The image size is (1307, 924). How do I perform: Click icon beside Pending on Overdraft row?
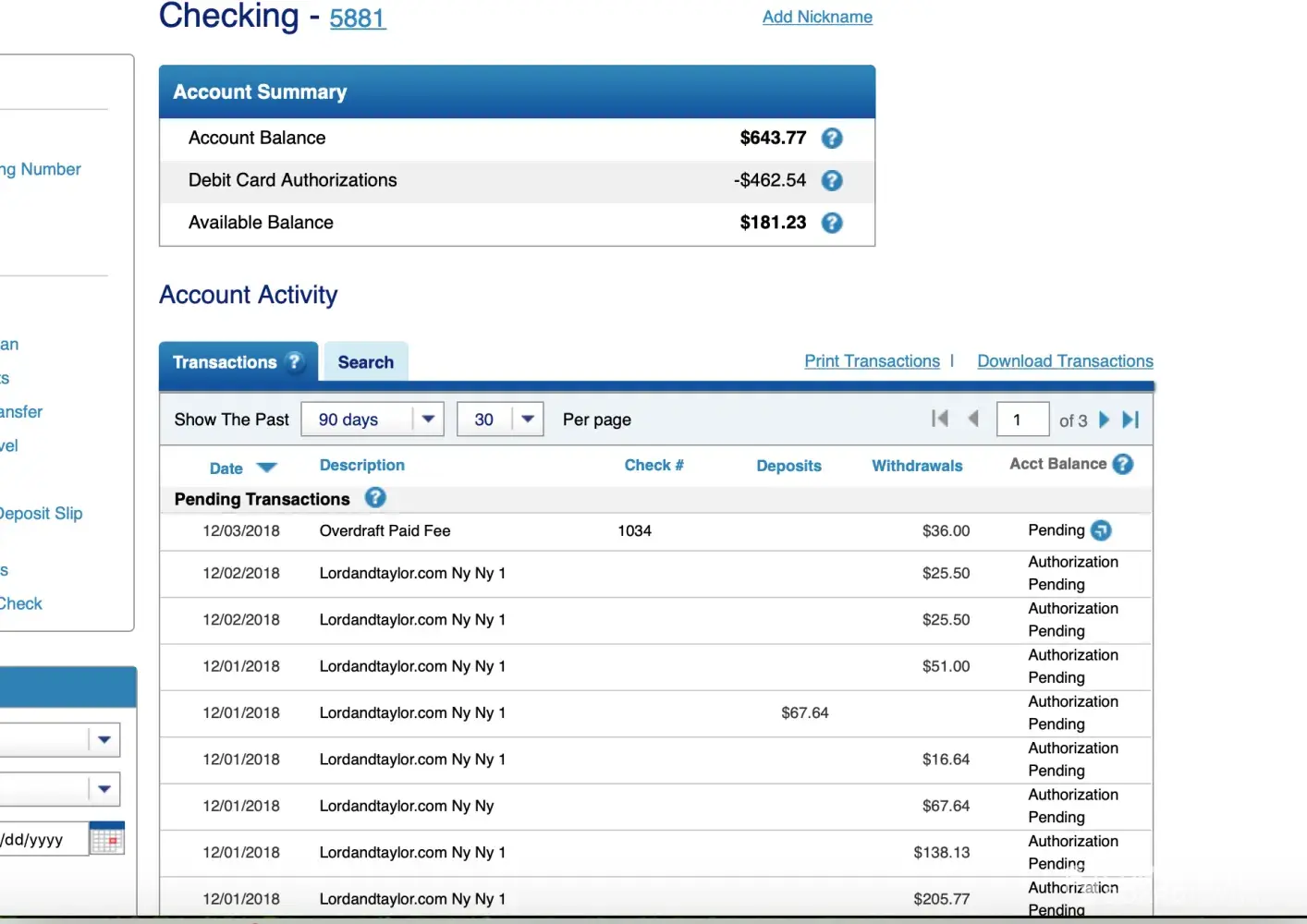(x=1101, y=530)
